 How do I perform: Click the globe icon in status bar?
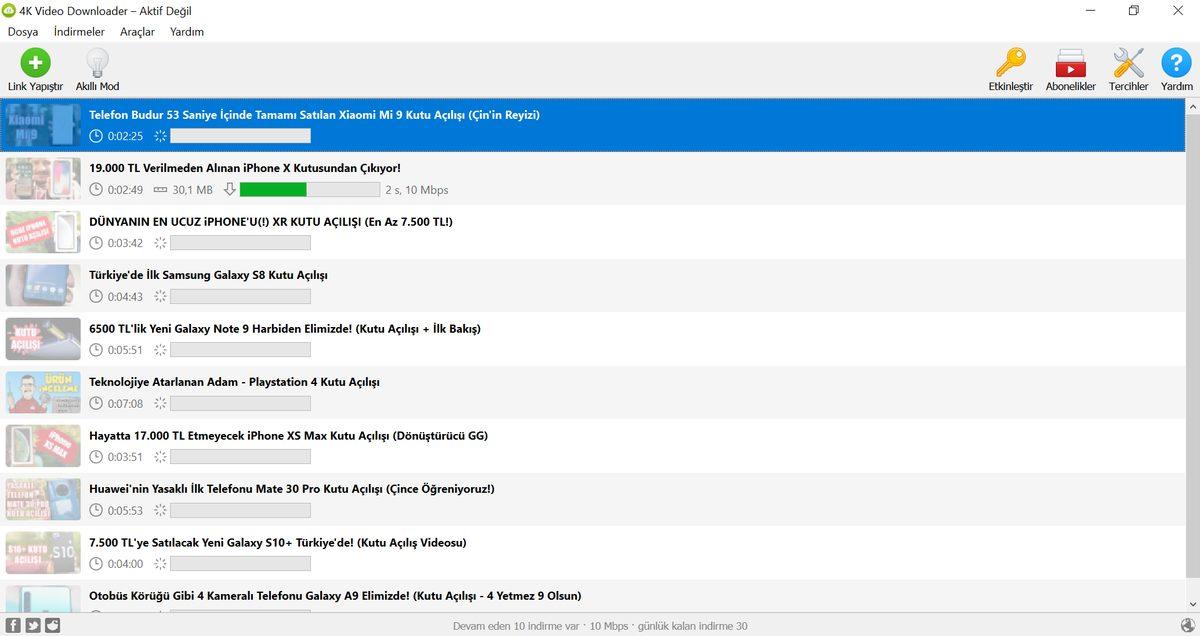[1187, 625]
